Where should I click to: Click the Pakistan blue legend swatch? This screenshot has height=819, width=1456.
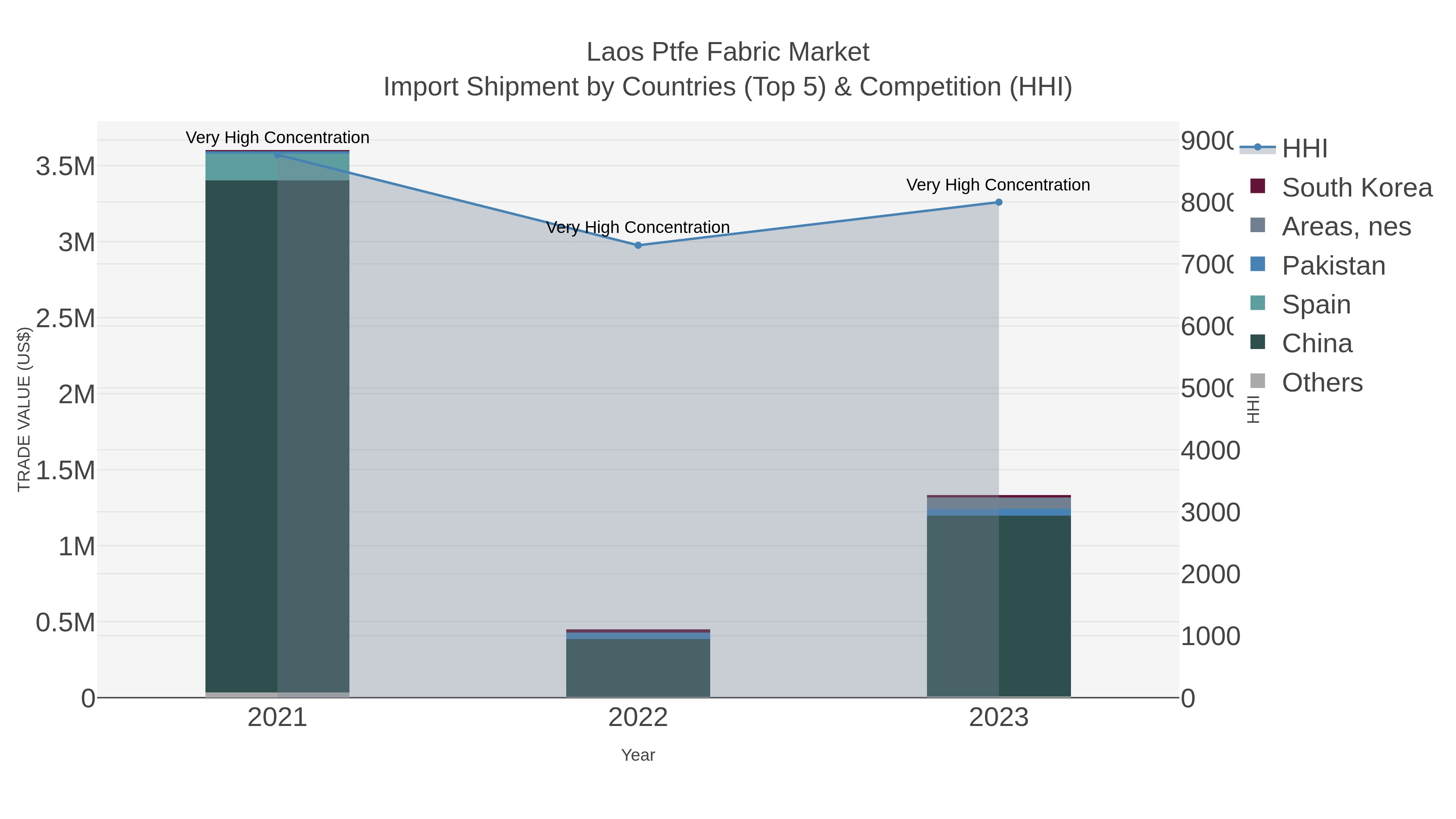tap(1257, 264)
